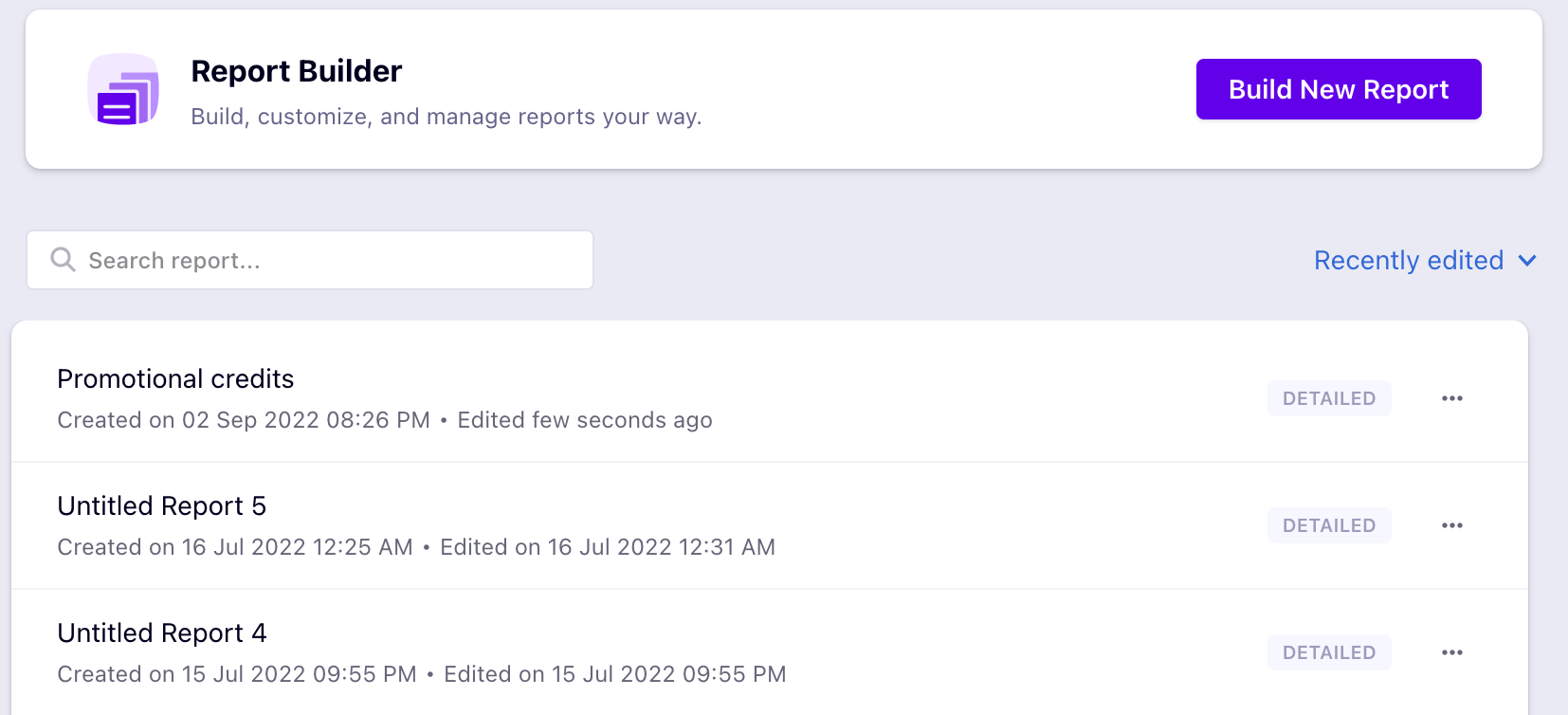The image size is (1568, 715).
Task: Expand the chevron beside Recently edited
Action: pos(1527,260)
